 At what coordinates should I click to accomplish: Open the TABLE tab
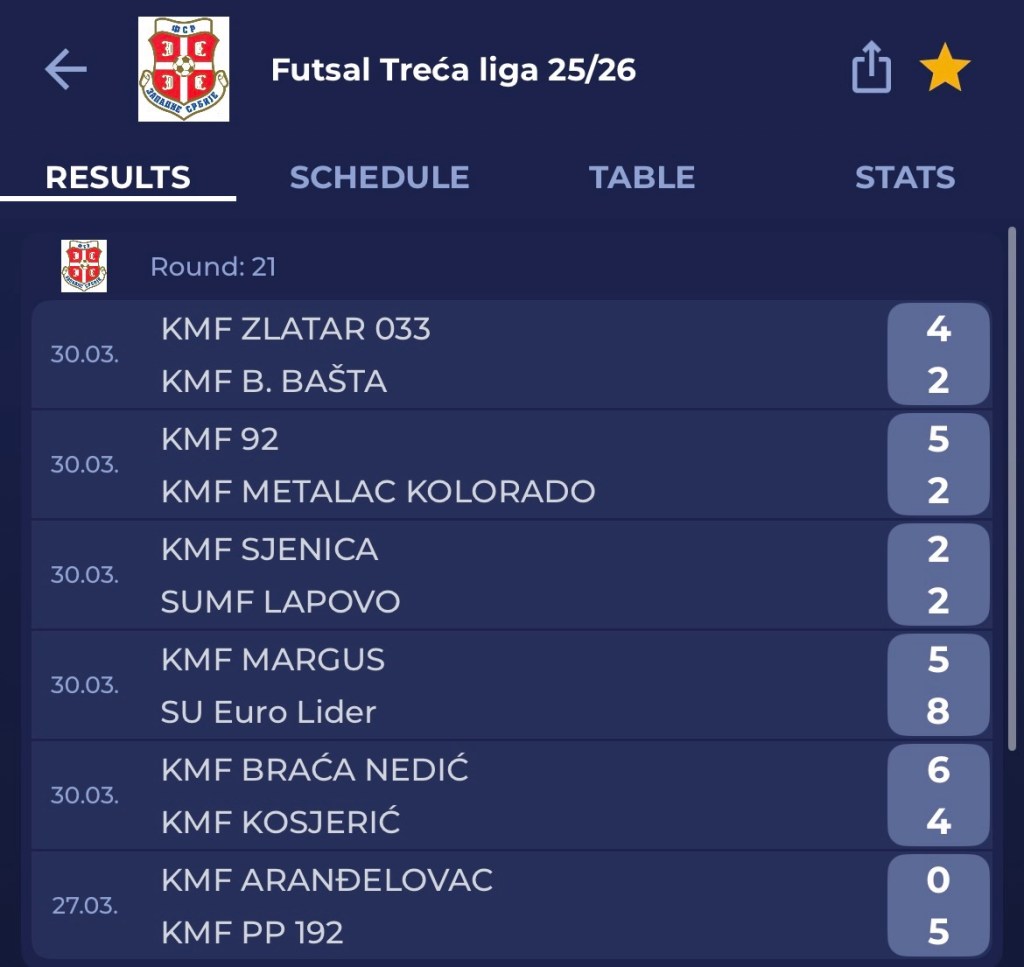point(641,178)
